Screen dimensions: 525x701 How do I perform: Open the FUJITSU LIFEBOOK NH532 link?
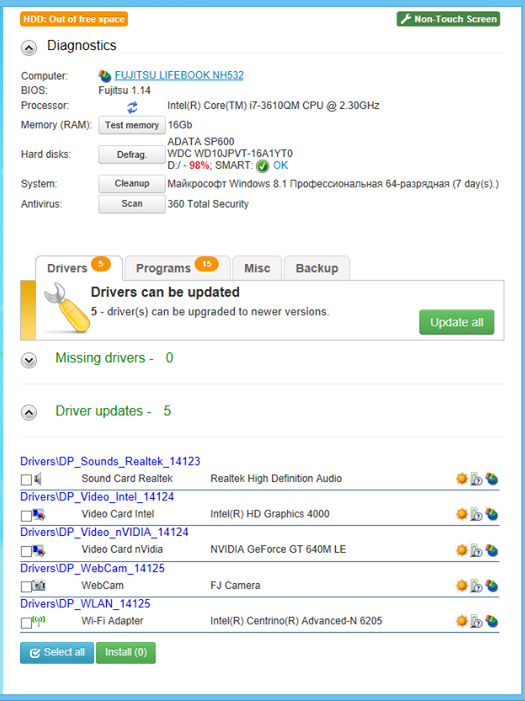click(x=179, y=75)
